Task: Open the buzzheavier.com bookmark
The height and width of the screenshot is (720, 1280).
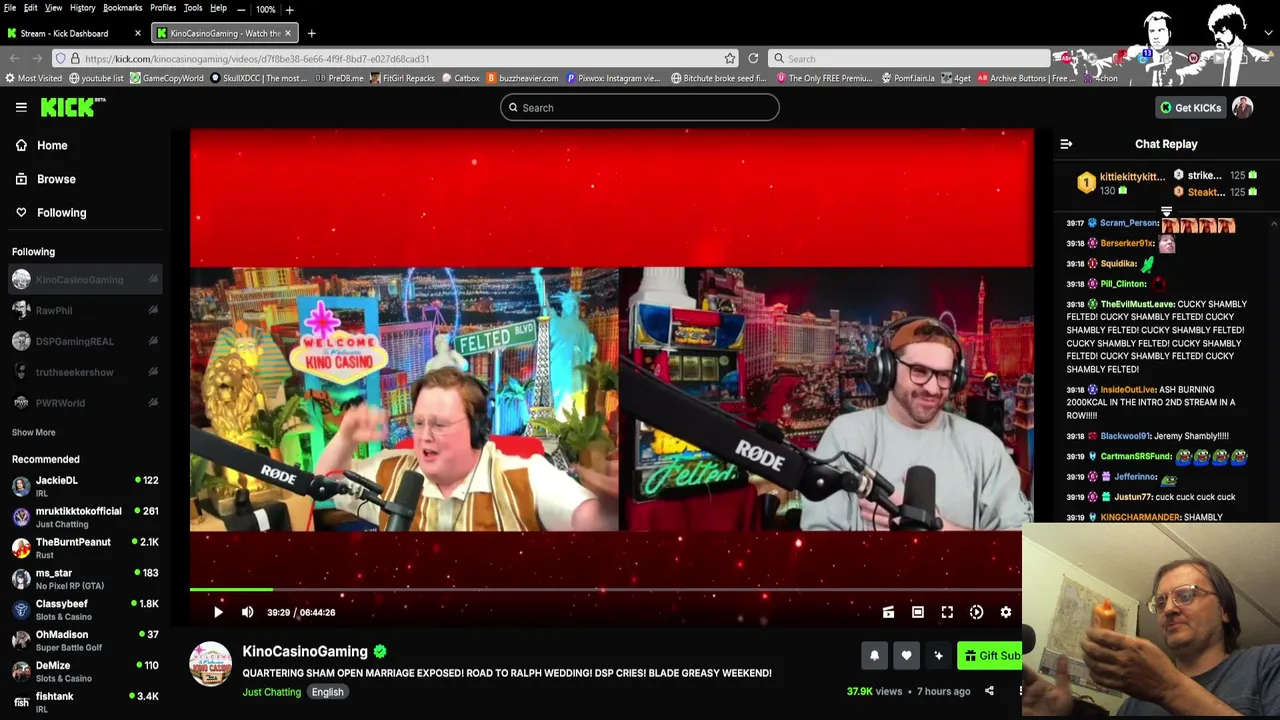Action: 524,78
